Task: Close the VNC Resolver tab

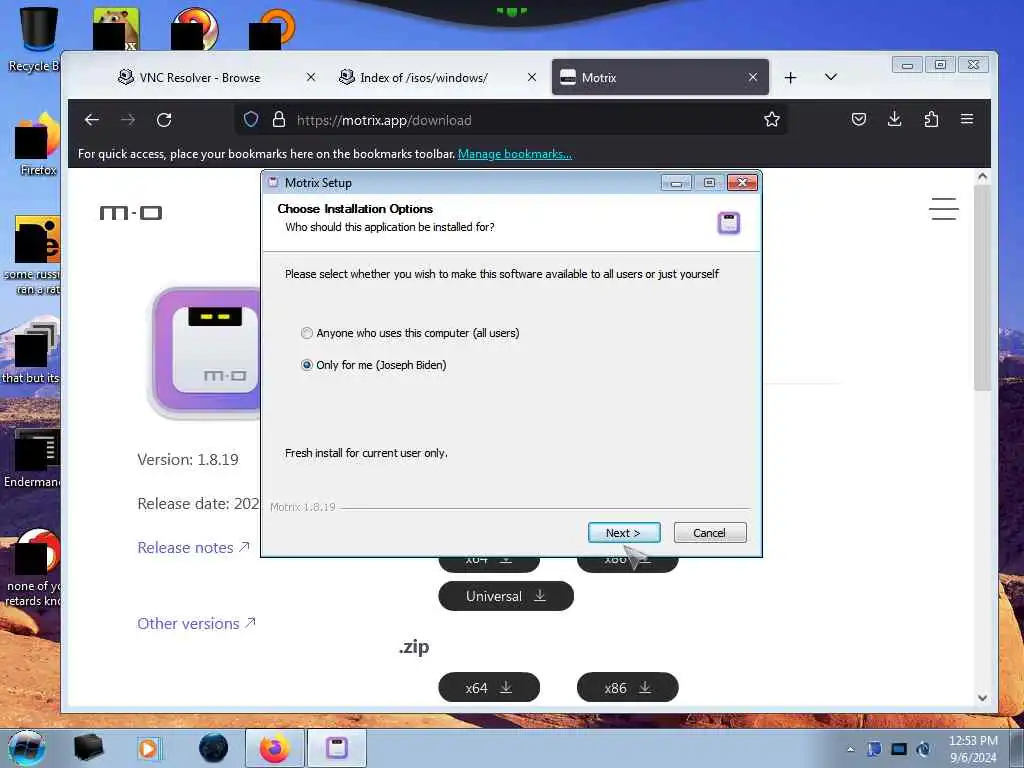Action: tap(311, 77)
